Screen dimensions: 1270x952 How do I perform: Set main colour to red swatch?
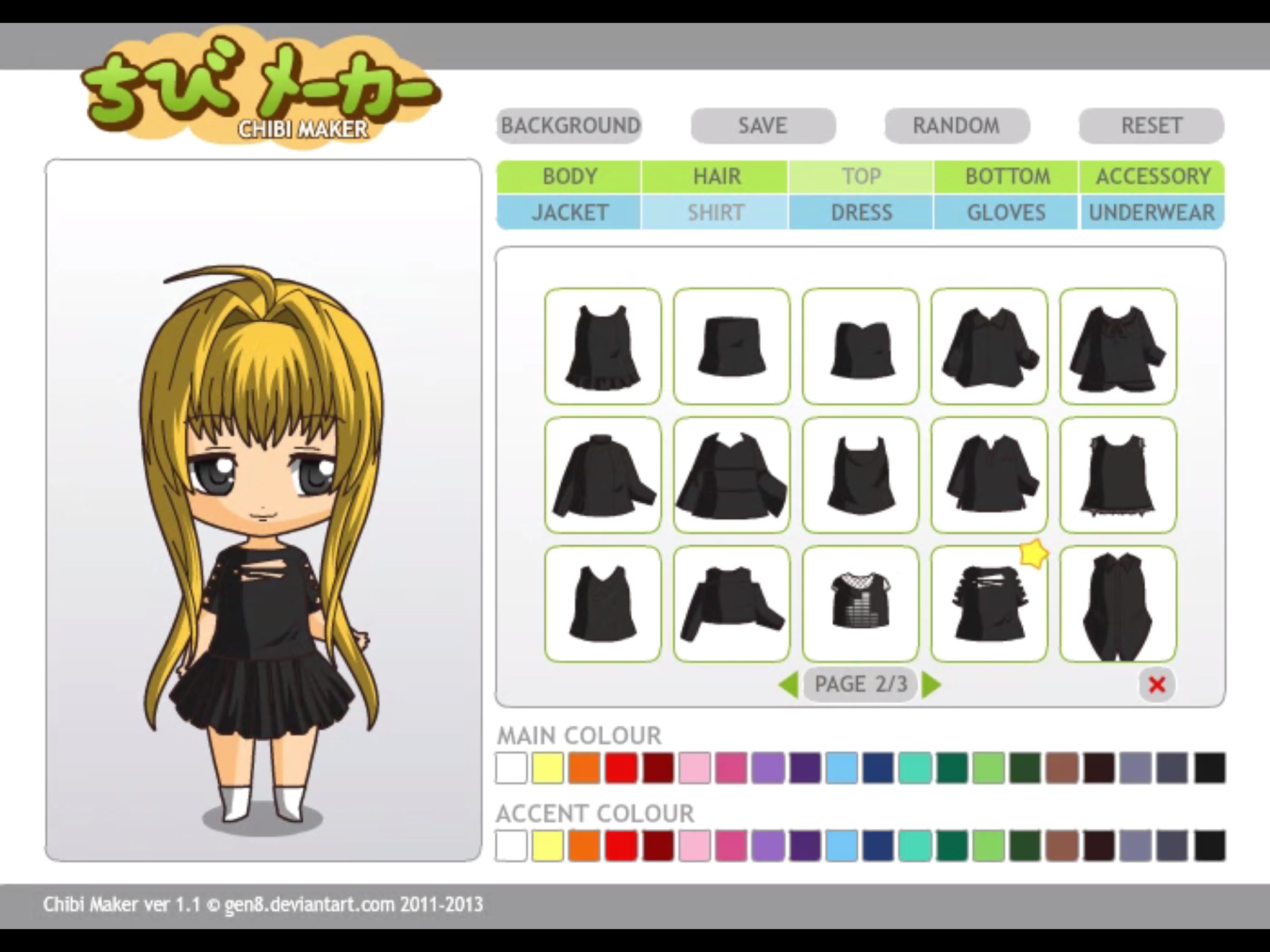621,768
